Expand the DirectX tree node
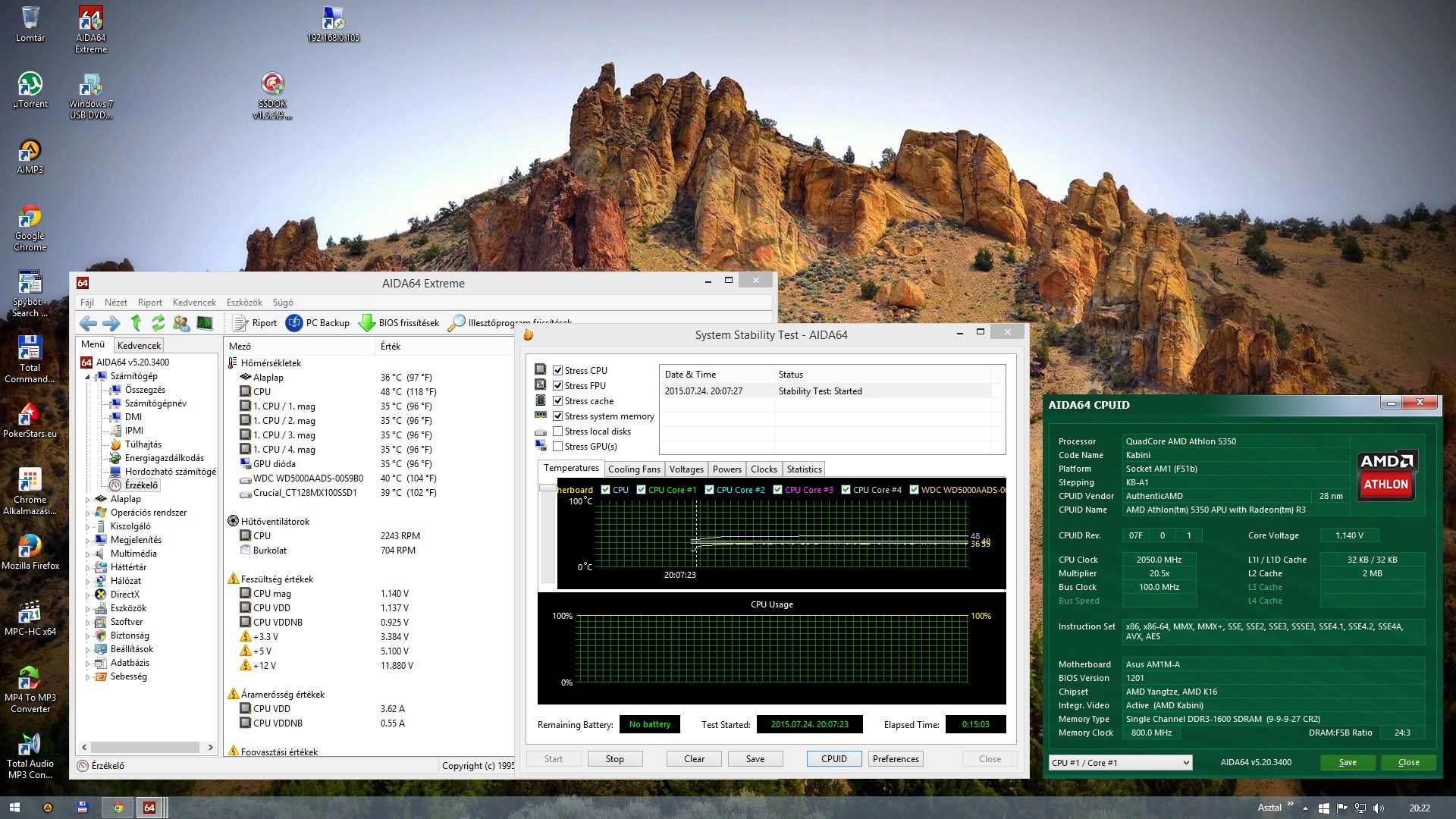This screenshot has height=819, width=1456. tap(87, 595)
